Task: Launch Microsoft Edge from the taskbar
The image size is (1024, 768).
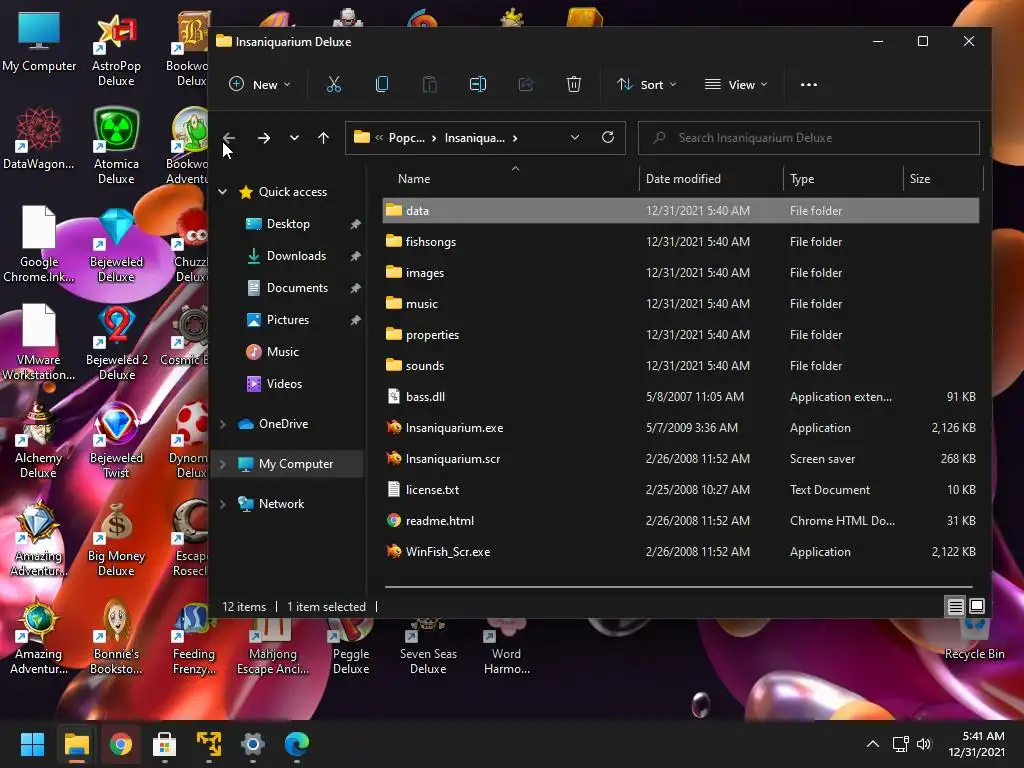Action: point(297,744)
